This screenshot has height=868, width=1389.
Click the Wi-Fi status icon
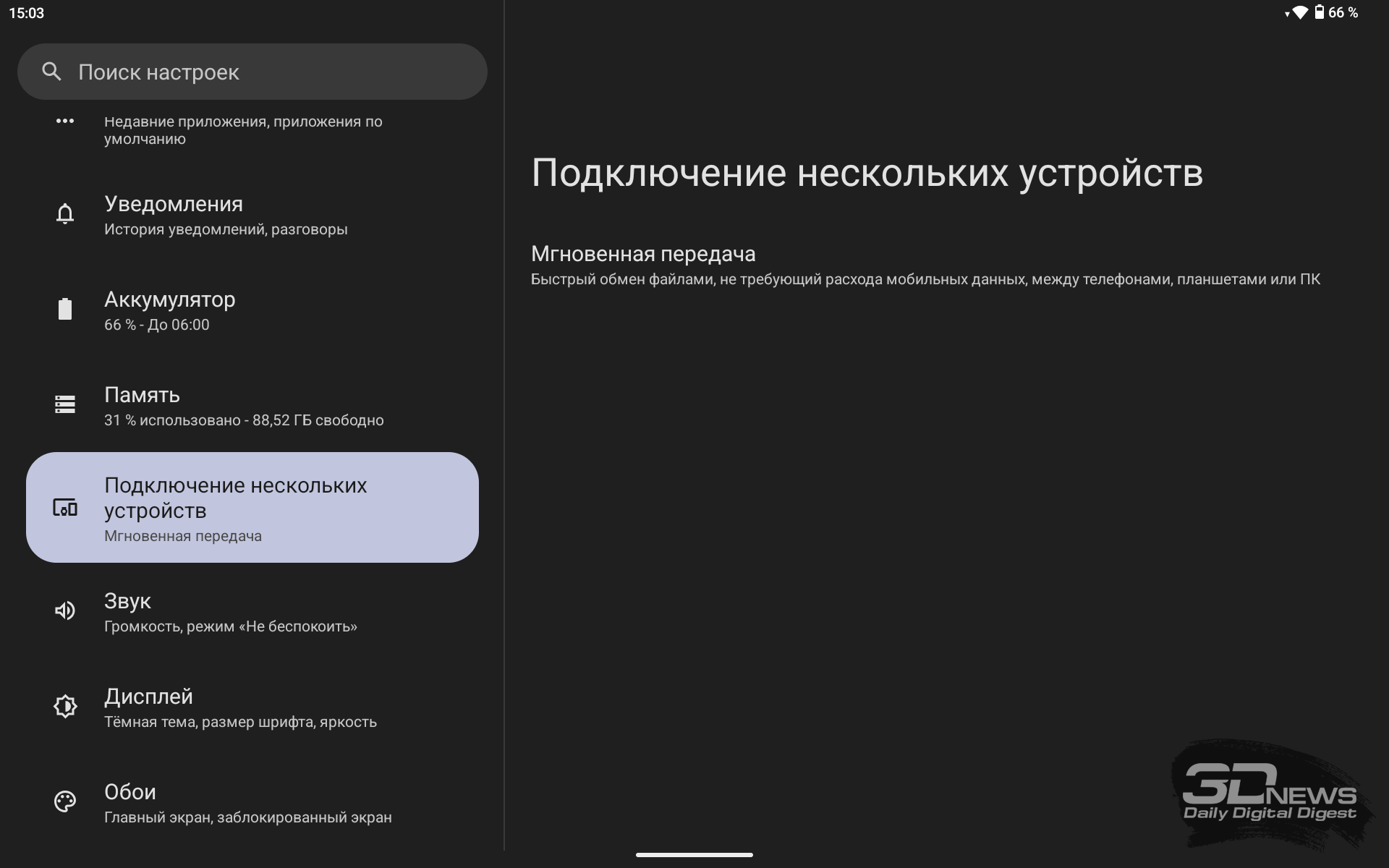(1299, 12)
